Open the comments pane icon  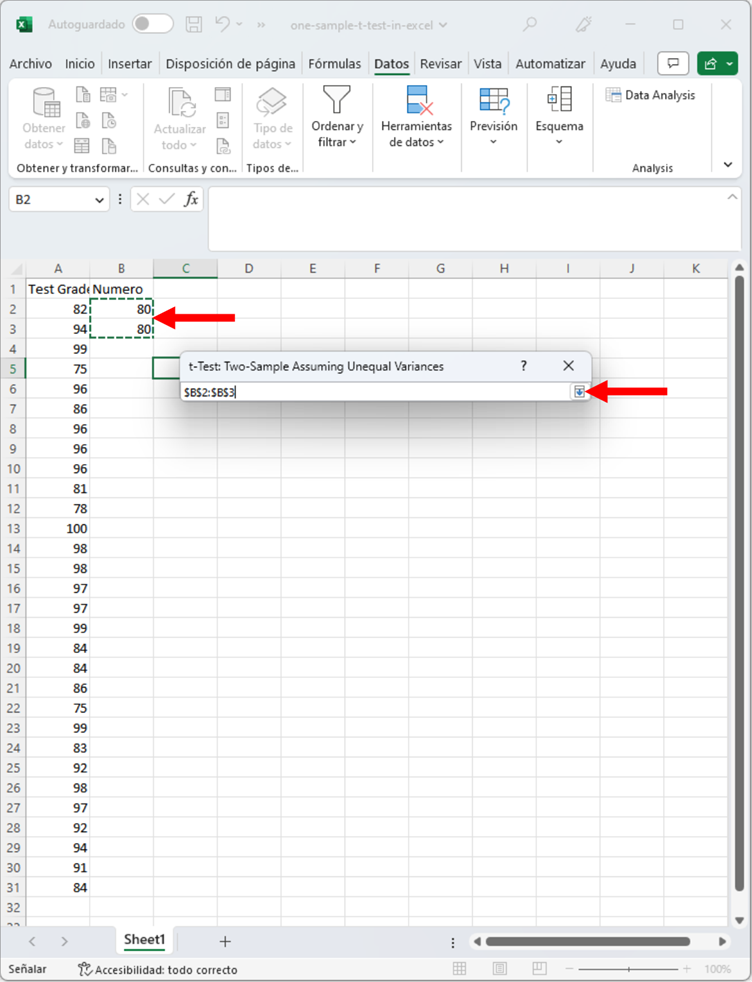pos(673,64)
